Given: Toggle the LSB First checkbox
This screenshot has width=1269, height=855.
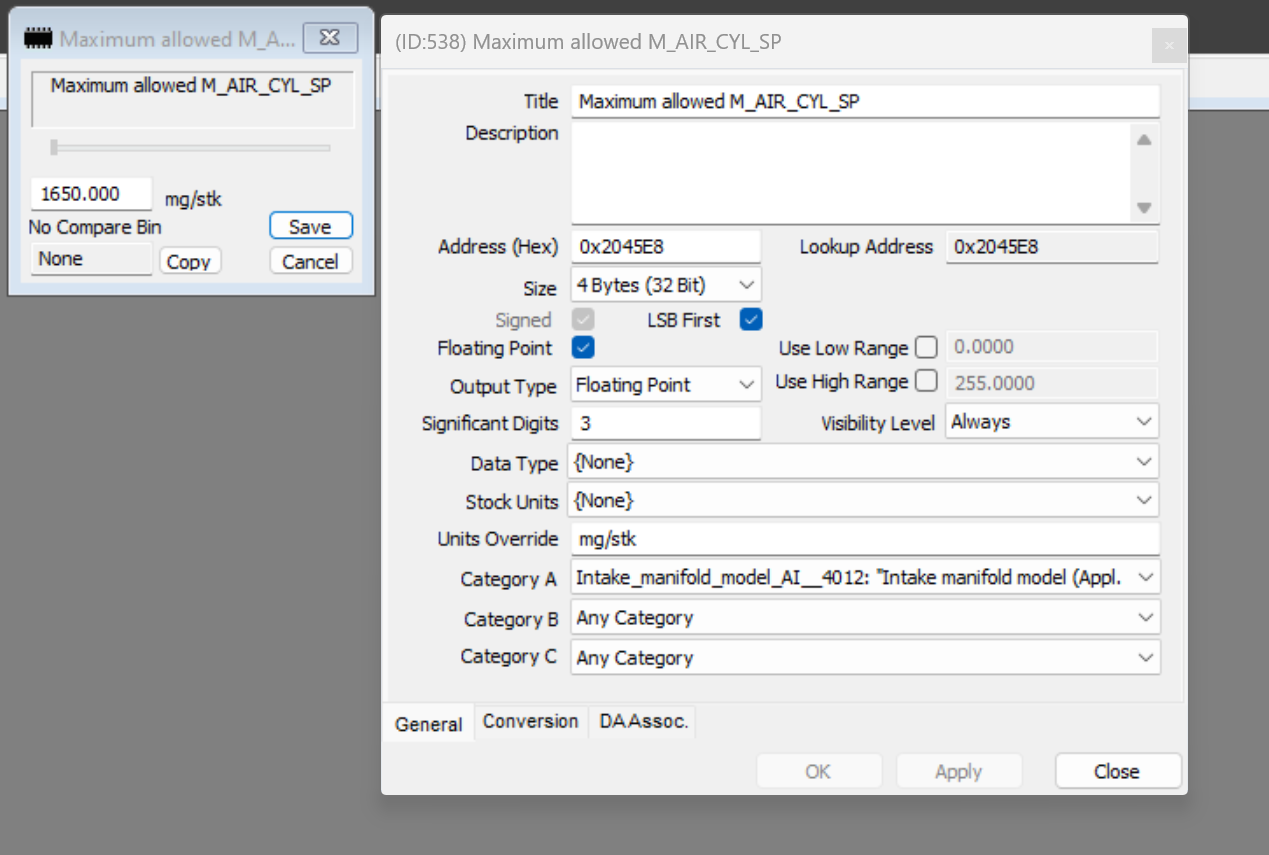Looking at the screenshot, I should [x=750, y=320].
